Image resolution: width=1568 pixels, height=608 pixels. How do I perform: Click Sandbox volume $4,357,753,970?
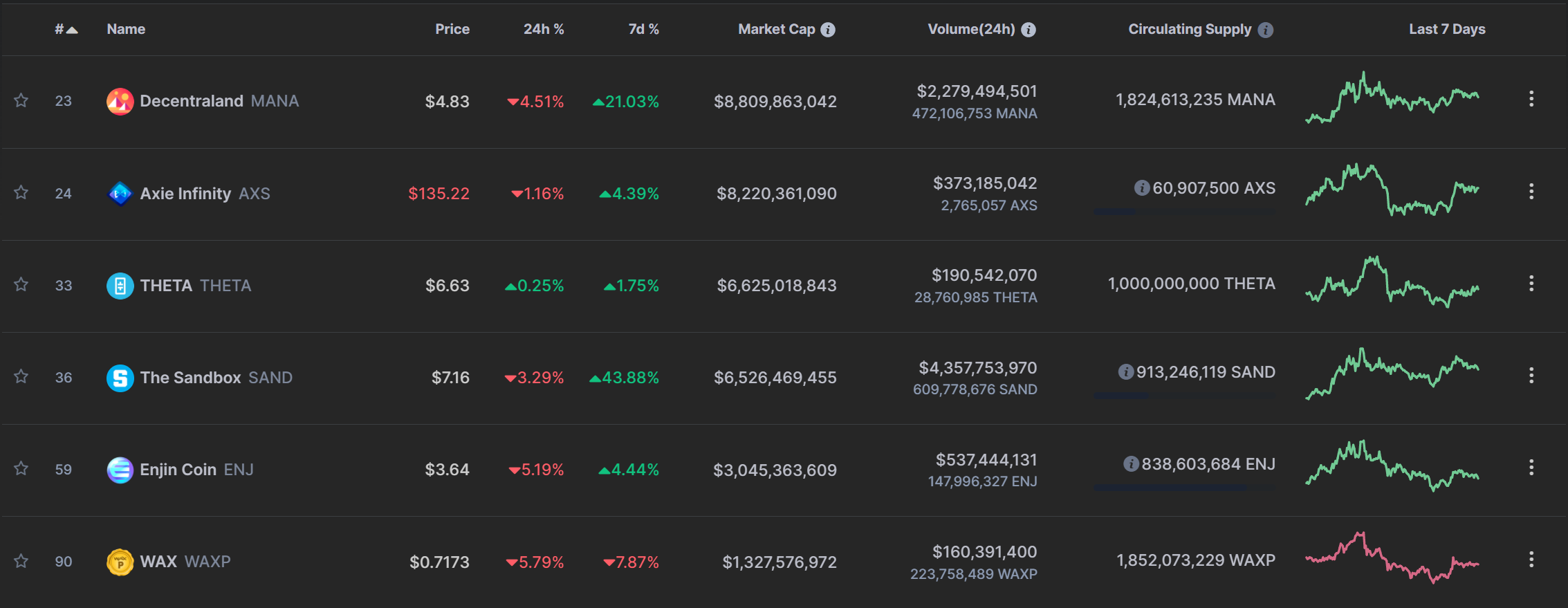tap(978, 368)
